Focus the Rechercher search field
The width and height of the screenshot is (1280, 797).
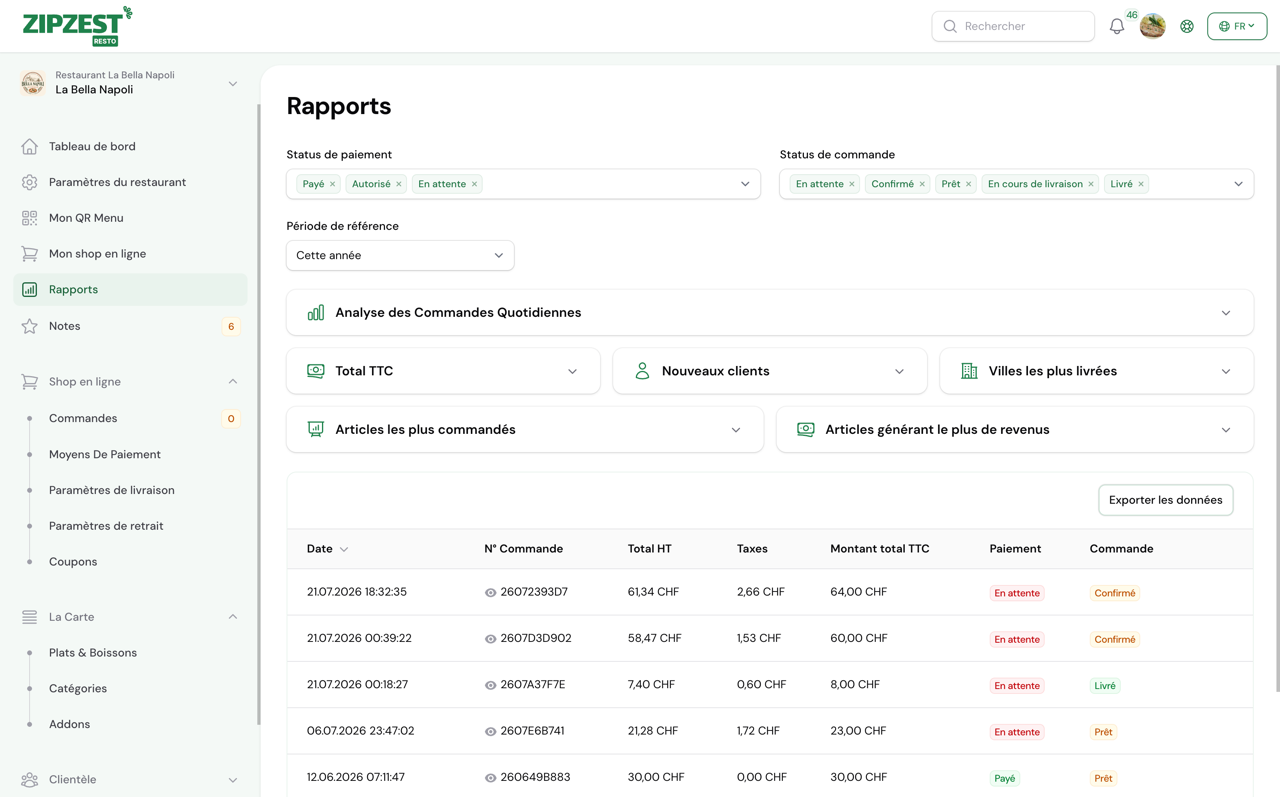(1013, 26)
